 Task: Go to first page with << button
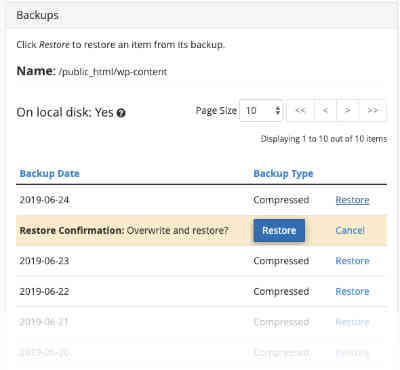300,110
